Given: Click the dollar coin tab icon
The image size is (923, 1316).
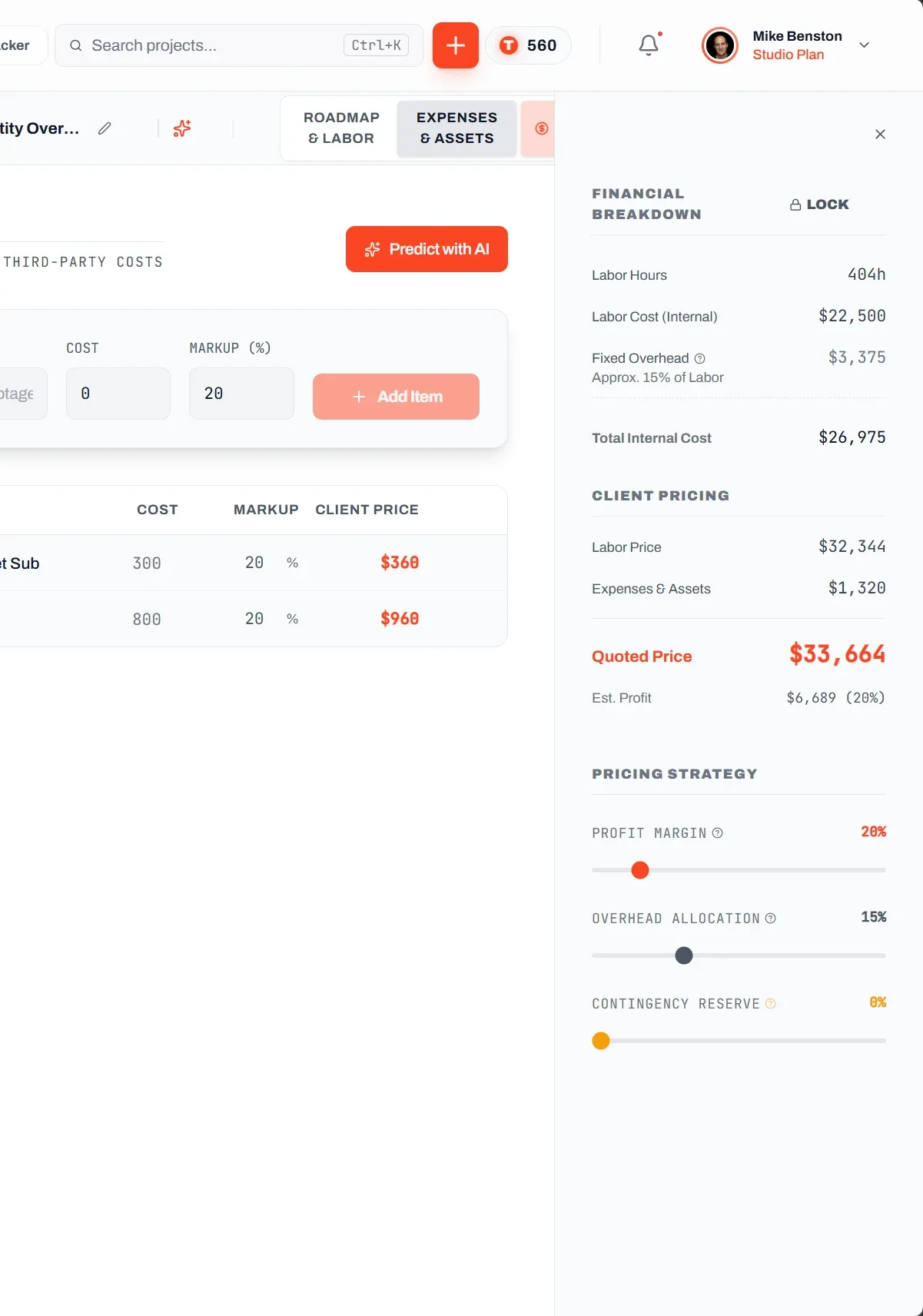Looking at the screenshot, I should (541, 128).
